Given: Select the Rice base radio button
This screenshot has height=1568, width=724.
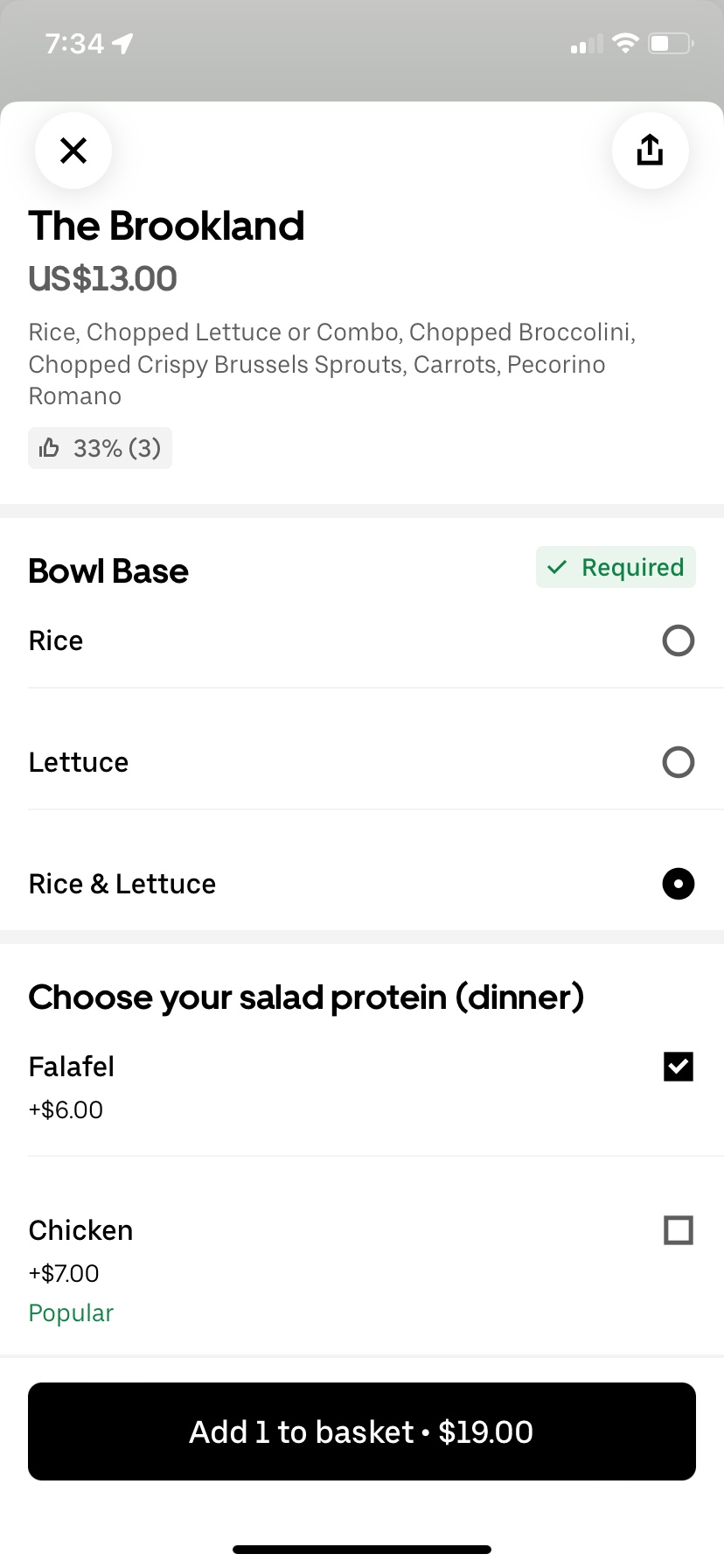Looking at the screenshot, I should [679, 640].
